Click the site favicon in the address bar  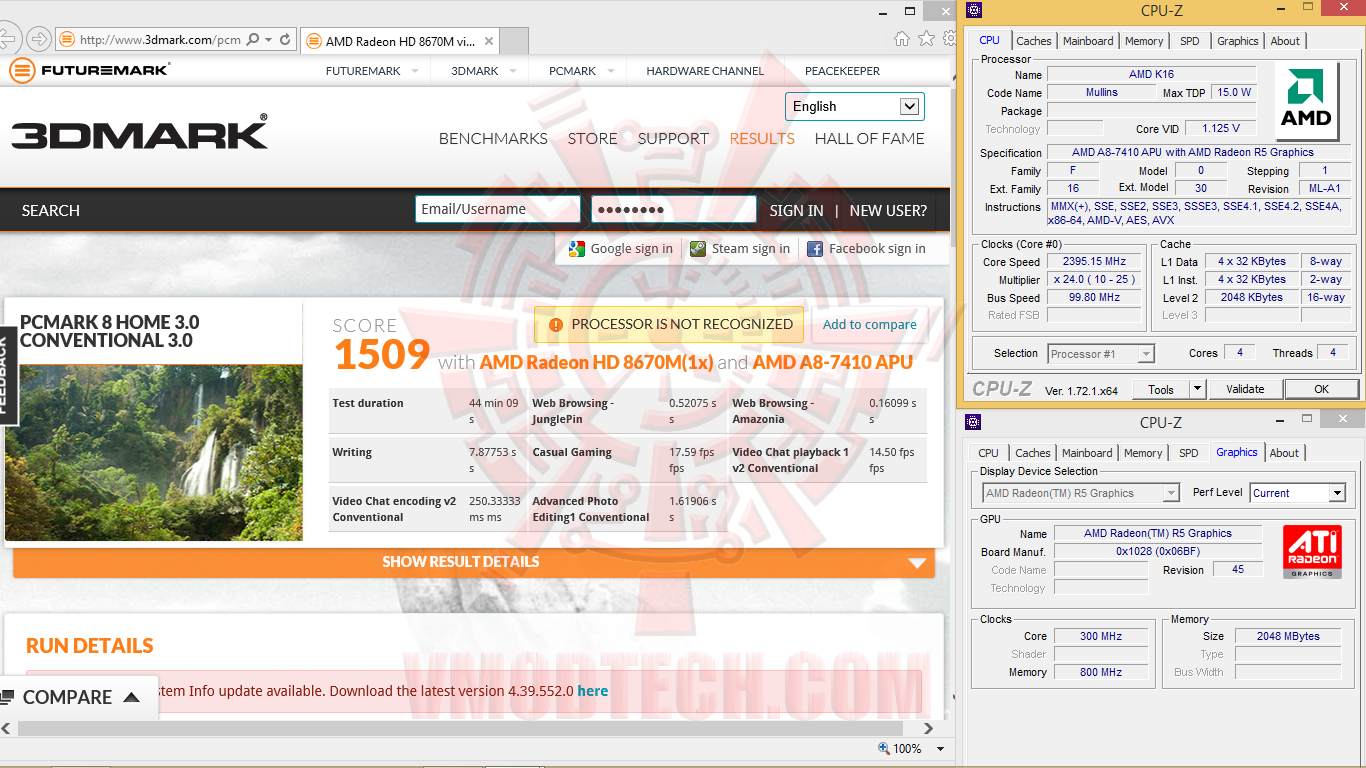(67, 40)
